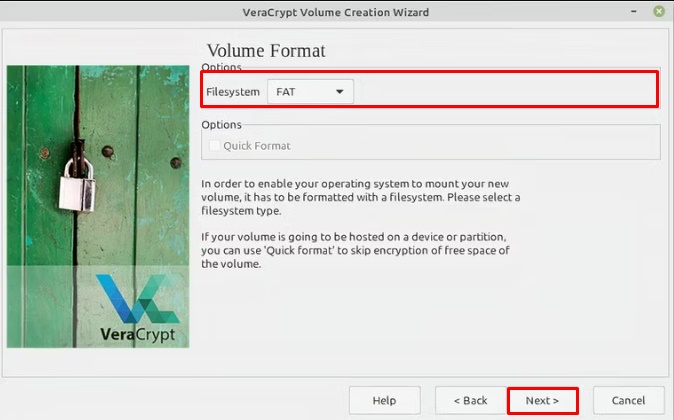Click the Volume Format heading

pyautogui.click(x=266, y=51)
